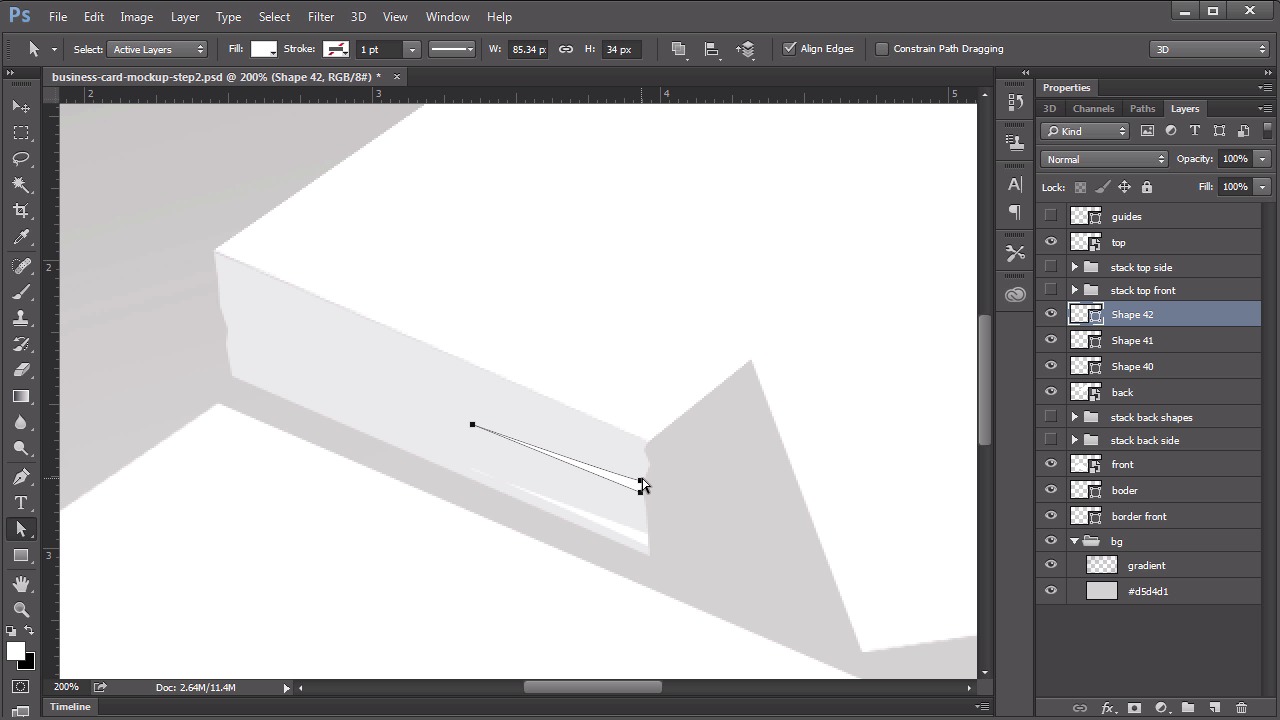Select the Pen tool
This screenshot has height=720, width=1280.
click(x=21, y=477)
